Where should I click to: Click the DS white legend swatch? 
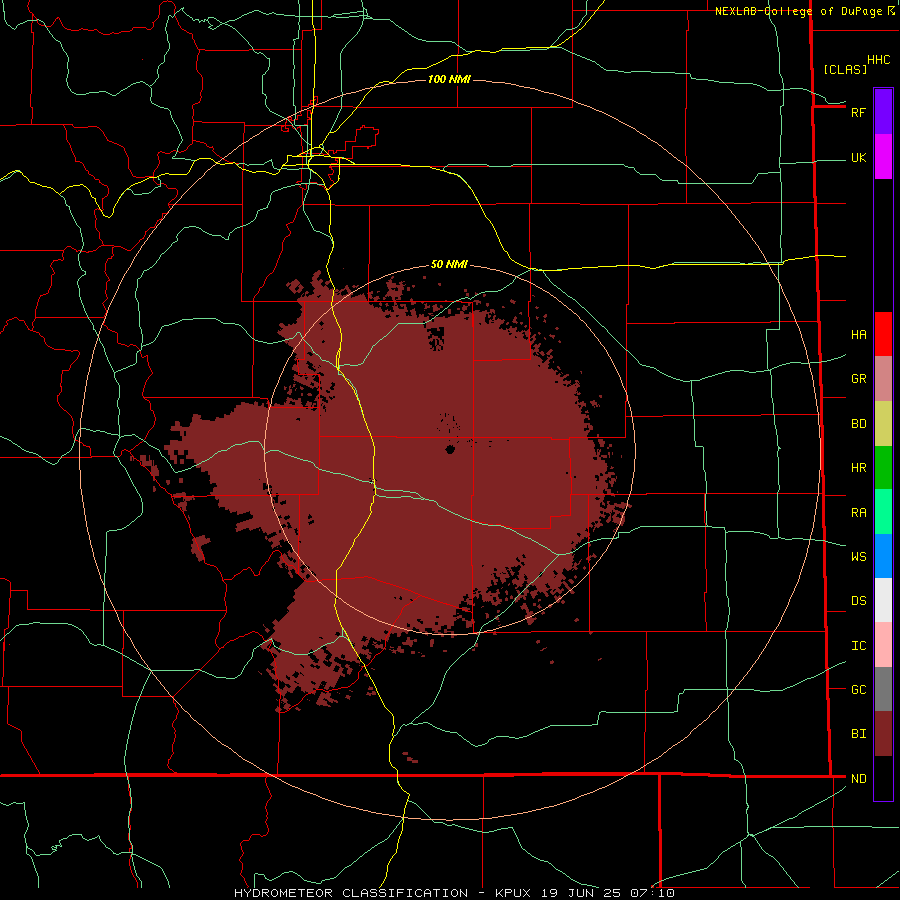[883, 600]
